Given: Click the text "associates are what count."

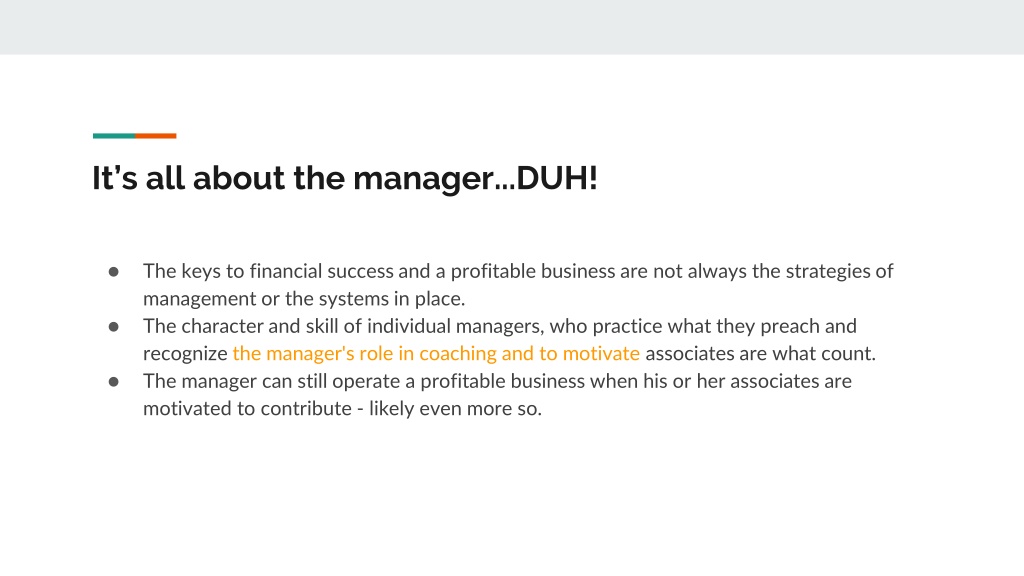Looking at the screenshot, I should (760, 353).
